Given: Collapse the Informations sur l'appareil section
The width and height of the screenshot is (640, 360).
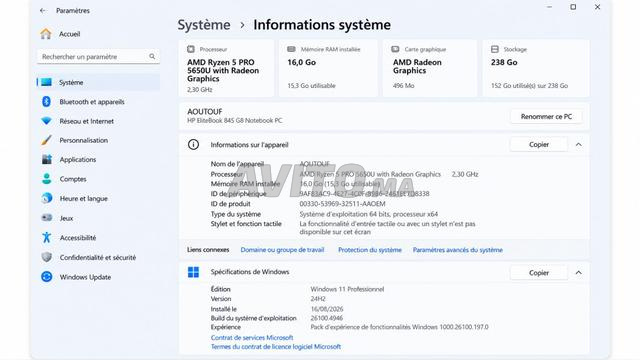Looking at the screenshot, I should pyautogui.click(x=578, y=144).
